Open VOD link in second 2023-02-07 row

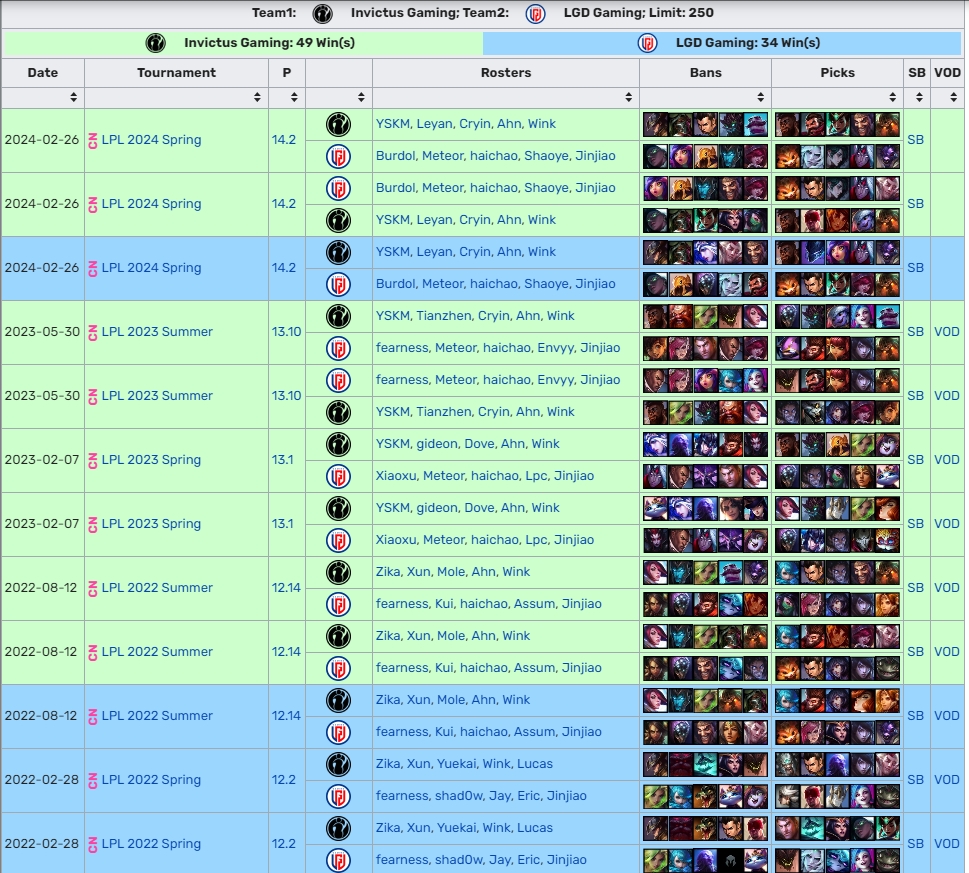point(946,524)
